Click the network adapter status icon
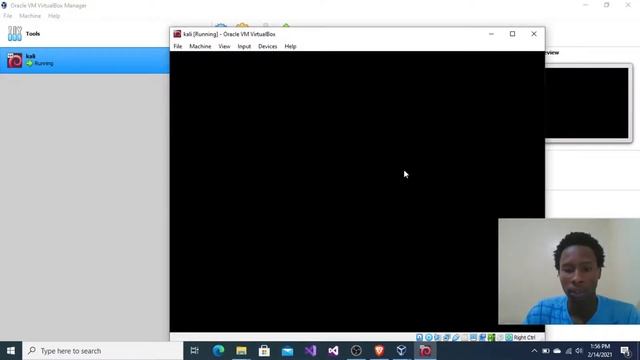 click(446, 338)
